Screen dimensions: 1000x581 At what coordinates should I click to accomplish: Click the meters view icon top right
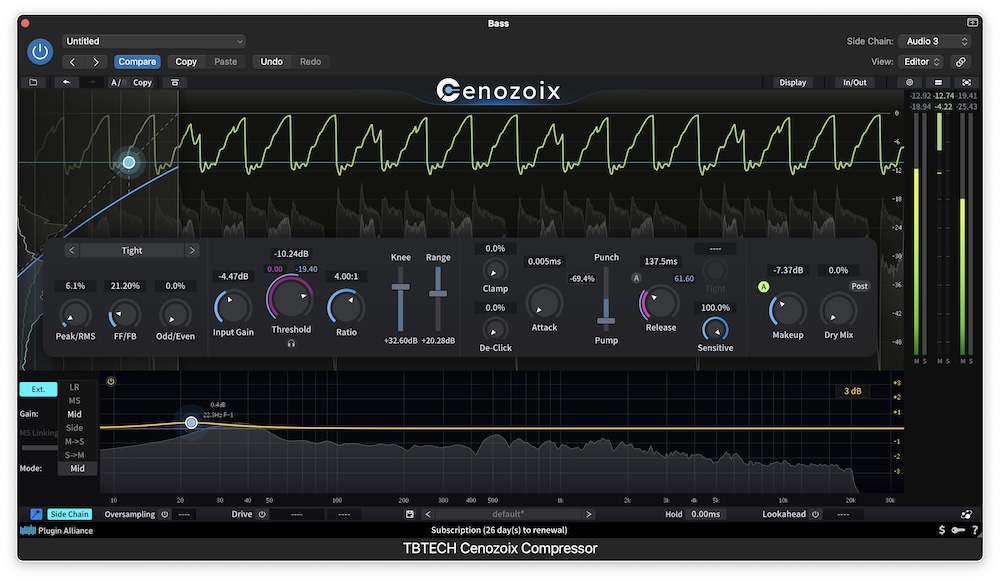point(938,82)
